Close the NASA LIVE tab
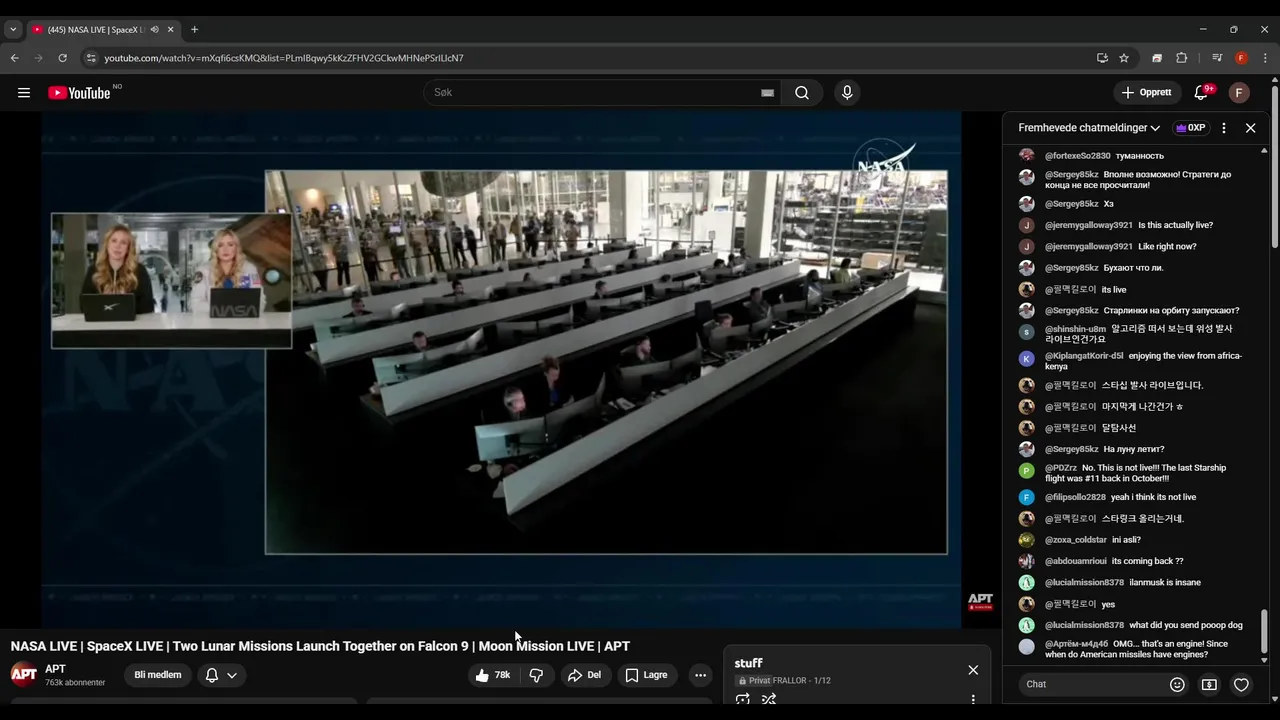This screenshot has height=720, width=1280. [x=169, y=30]
